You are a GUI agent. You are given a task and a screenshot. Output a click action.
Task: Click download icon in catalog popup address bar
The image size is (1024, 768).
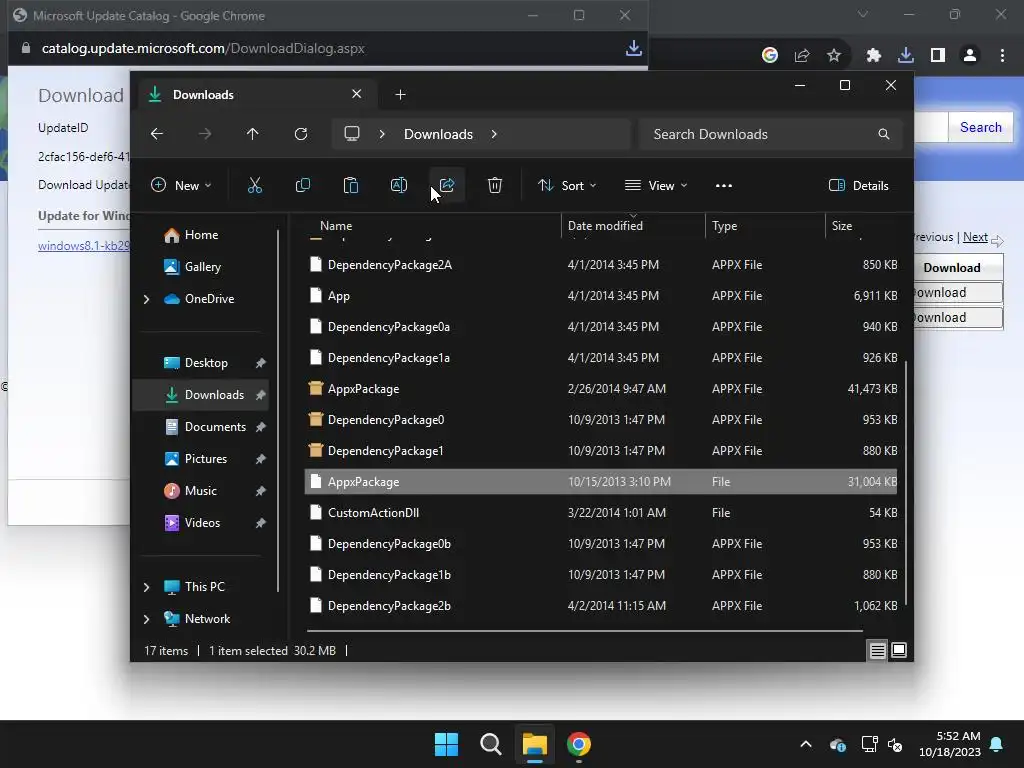coord(633,48)
